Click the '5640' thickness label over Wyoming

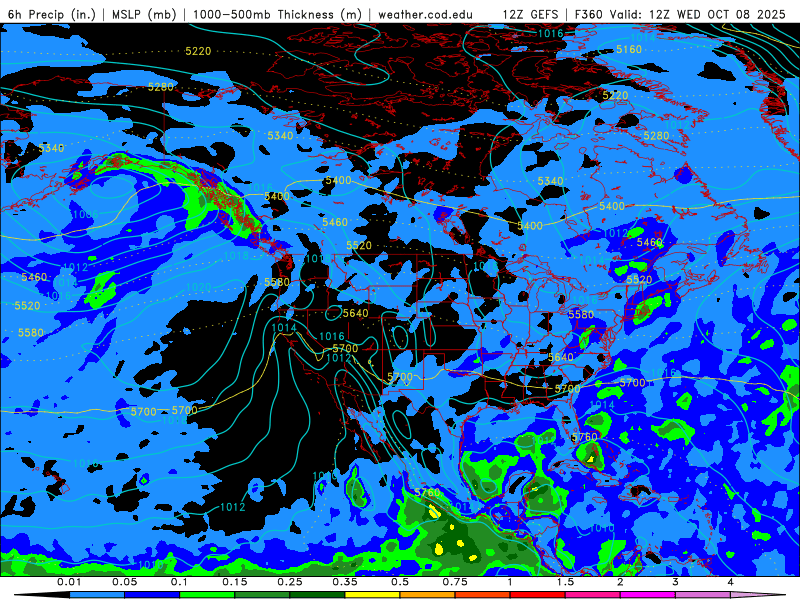[x=356, y=313]
